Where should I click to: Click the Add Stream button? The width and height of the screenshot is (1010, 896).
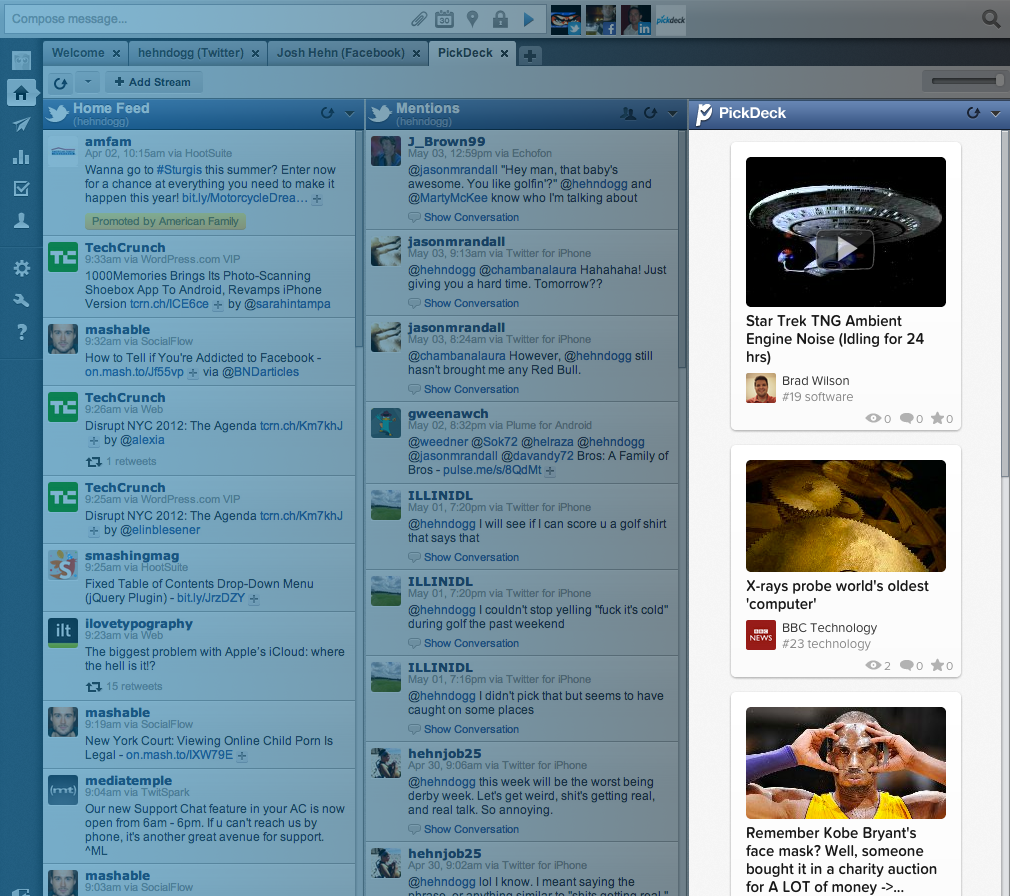click(153, 82)
